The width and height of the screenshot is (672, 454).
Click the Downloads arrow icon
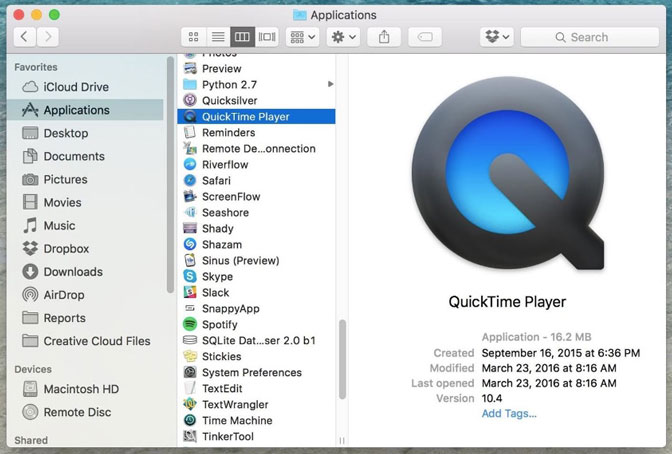(x=30, y=272)
